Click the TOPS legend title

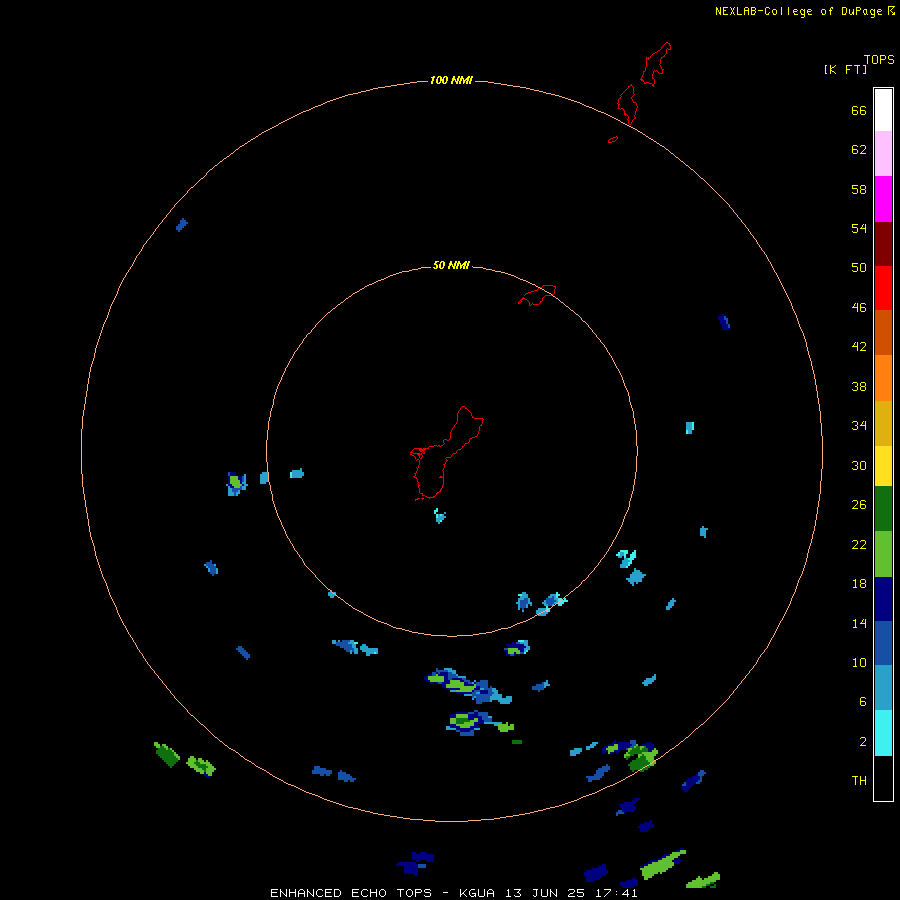coord(879,60)
